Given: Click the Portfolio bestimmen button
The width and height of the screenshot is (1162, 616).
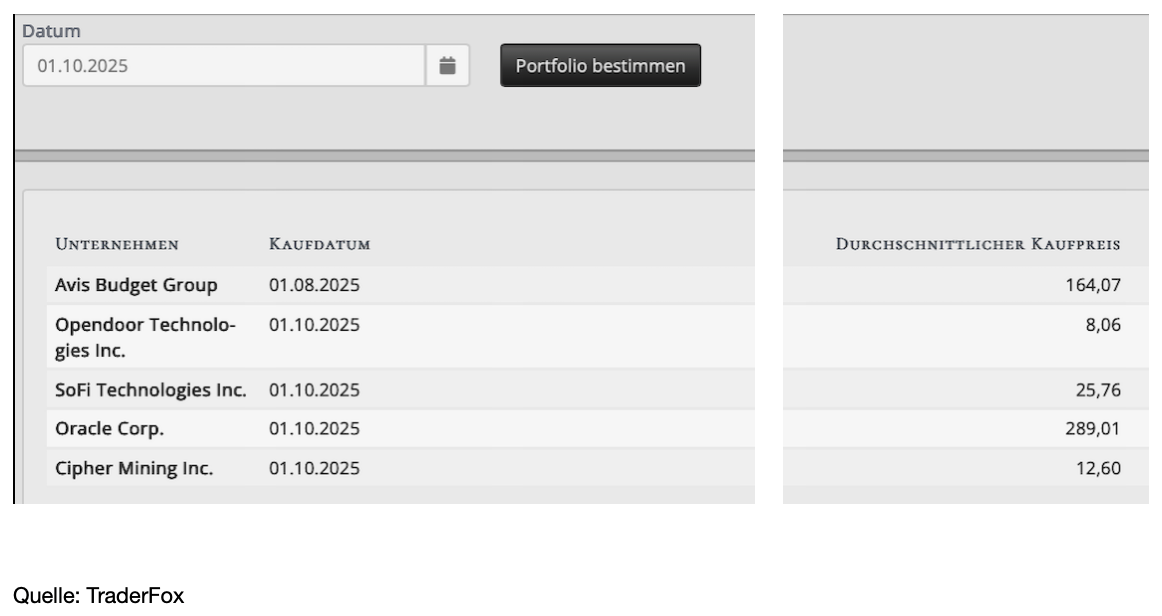Looking at the screenshot, I should [600, 66].
